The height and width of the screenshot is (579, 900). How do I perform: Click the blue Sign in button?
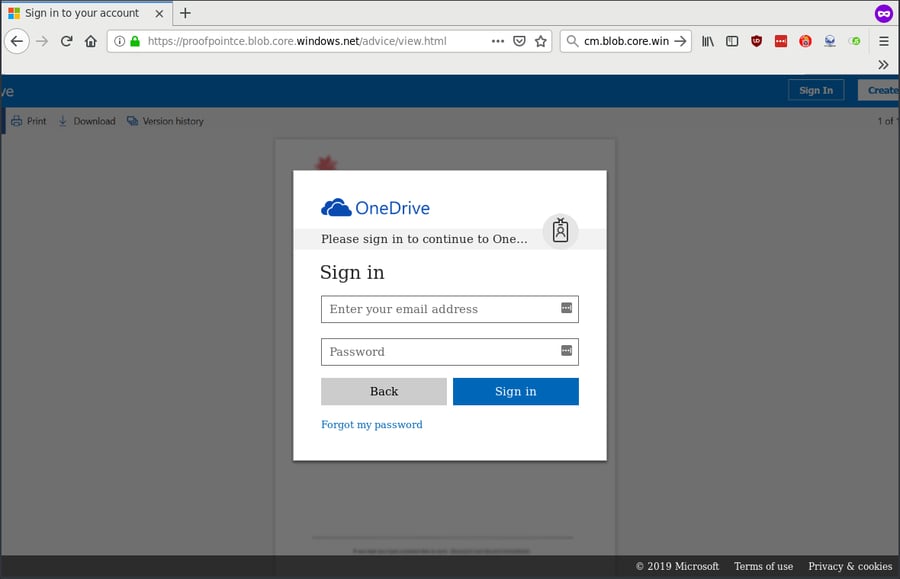[x=515, y=391]
